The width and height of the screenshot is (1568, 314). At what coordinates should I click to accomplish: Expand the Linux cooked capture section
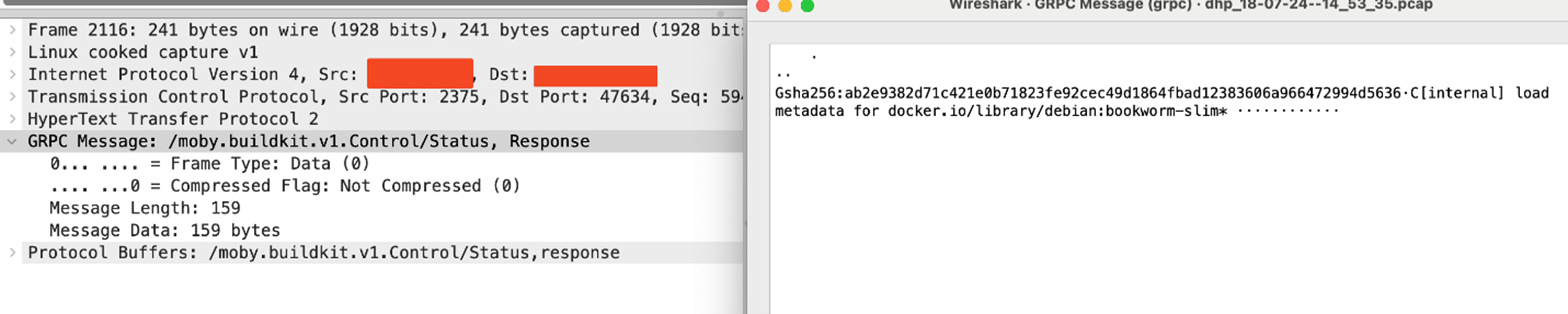(12, 52)
